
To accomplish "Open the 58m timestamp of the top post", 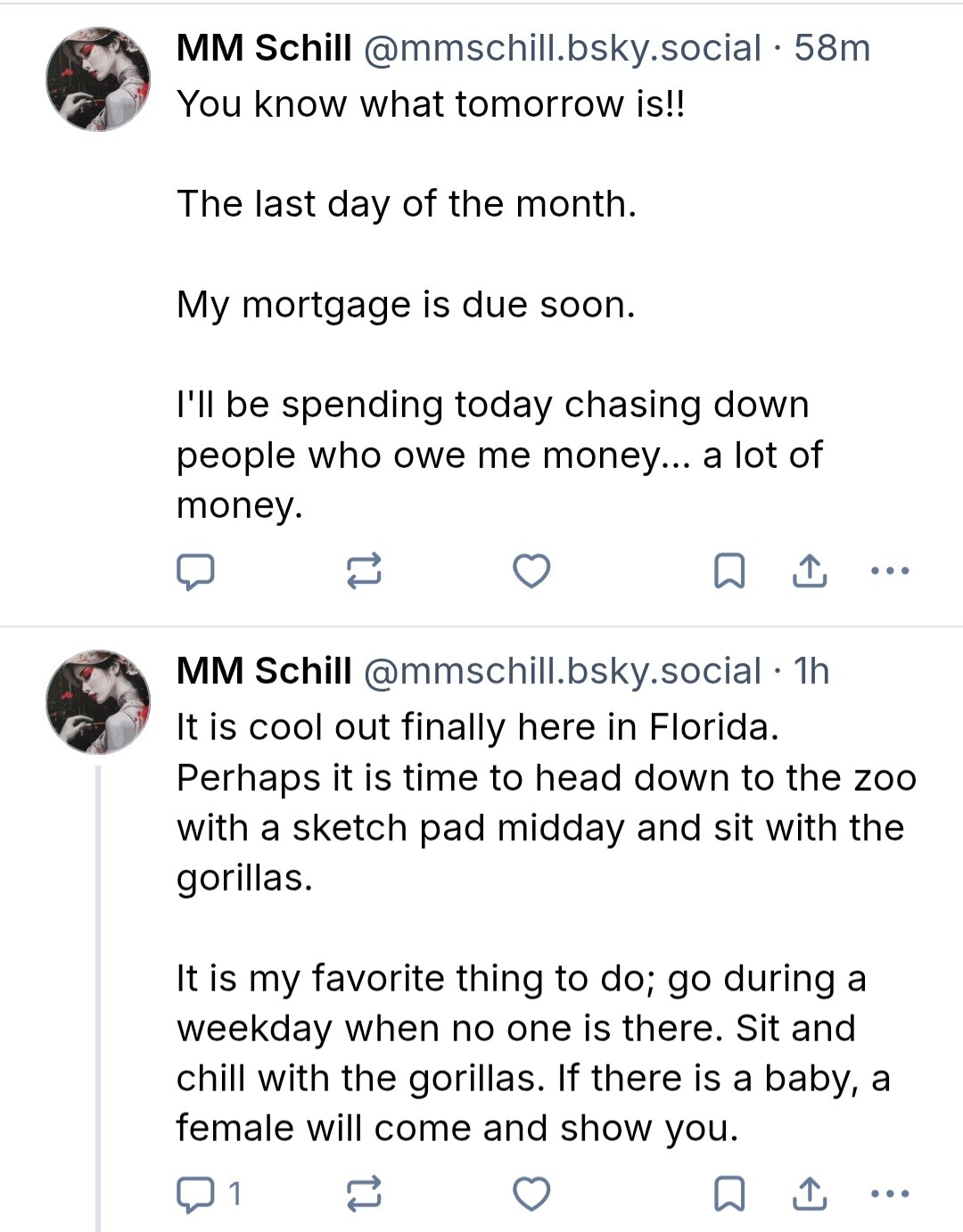I will [x=832, y=48].
